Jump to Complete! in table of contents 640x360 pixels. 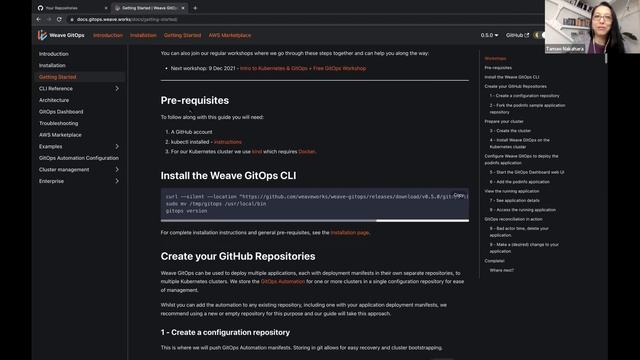point(494,261)
